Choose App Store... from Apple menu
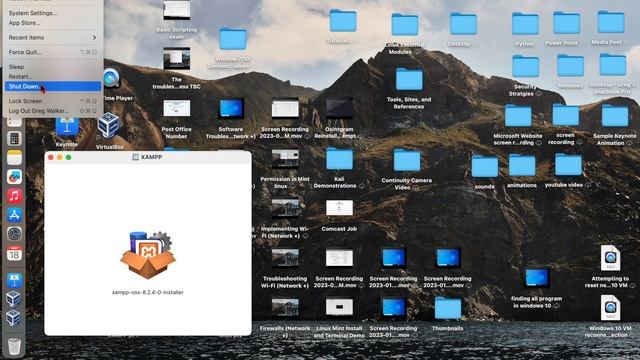 point(52,23)
